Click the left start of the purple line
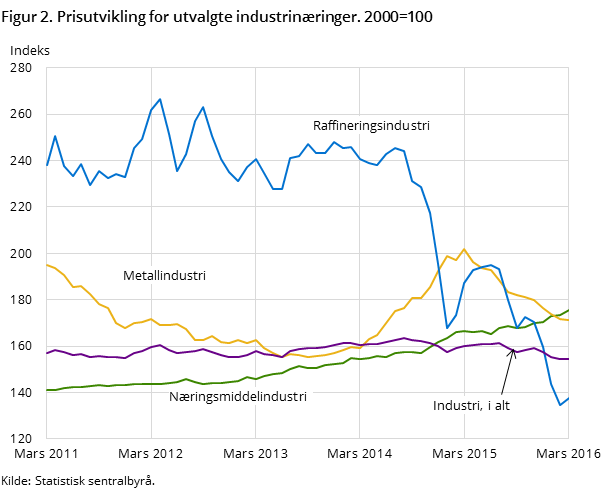Image resolution: width=609 pixels, height=489 pixels. pos(47,353)
